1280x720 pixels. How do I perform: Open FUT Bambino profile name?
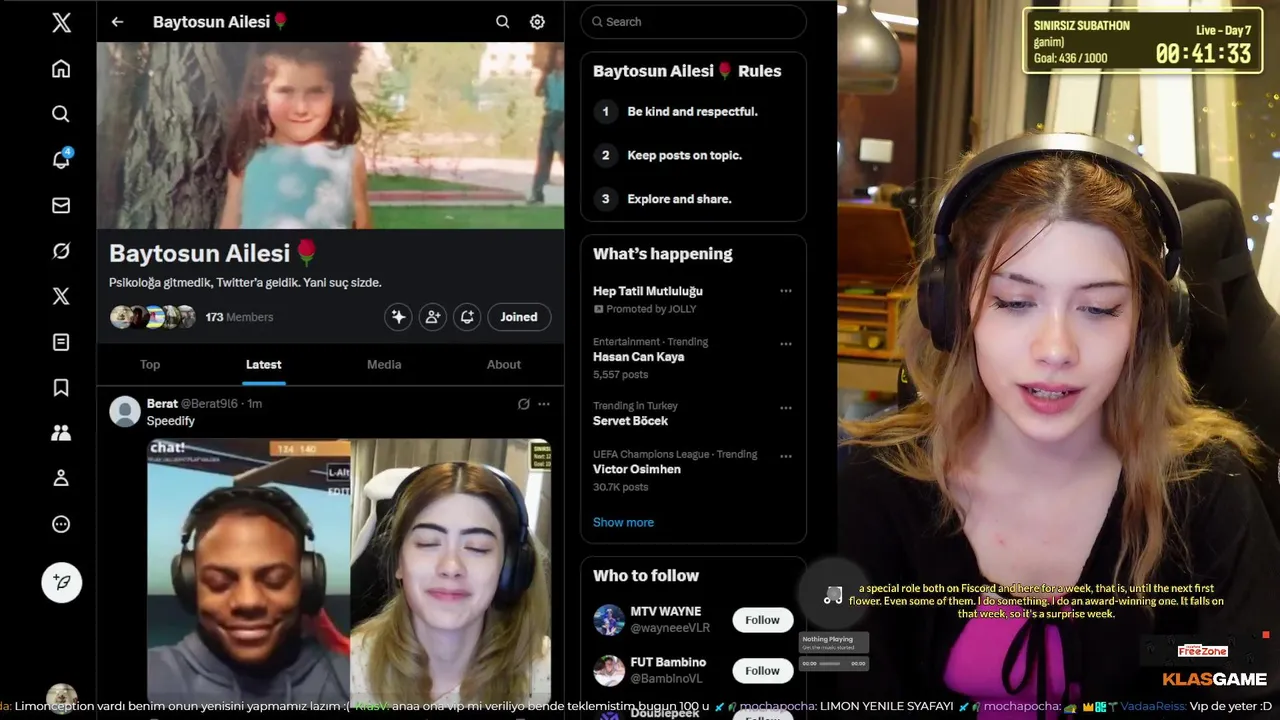coord(668,662)
